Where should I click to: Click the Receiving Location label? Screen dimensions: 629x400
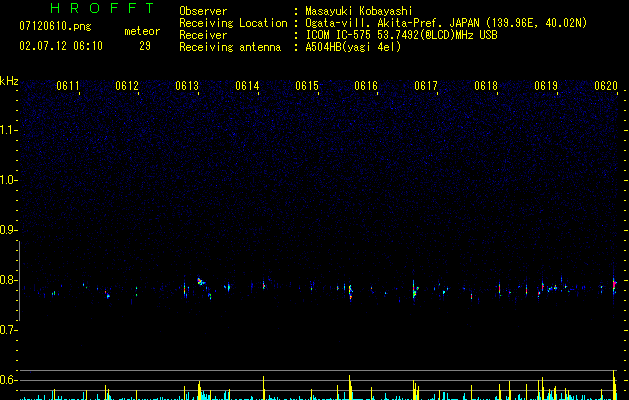[x=233, y=23]
